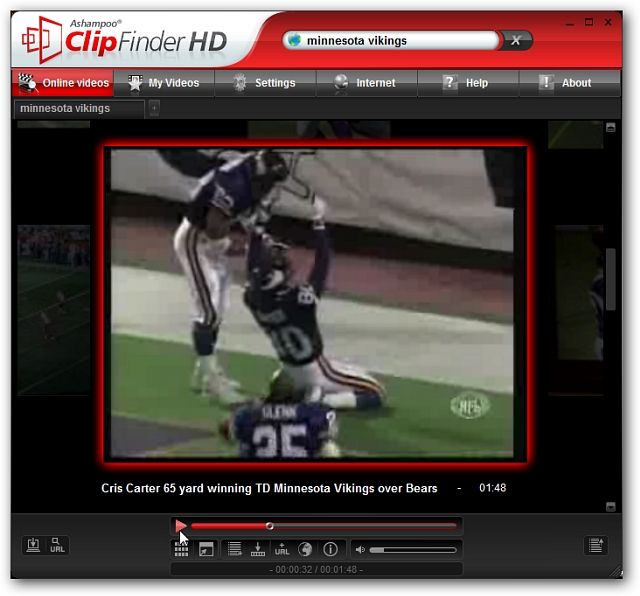The width and height of the screenshot is (640, 596).
Task: Click the 01:48 video duration label
Action: (493, 488)
